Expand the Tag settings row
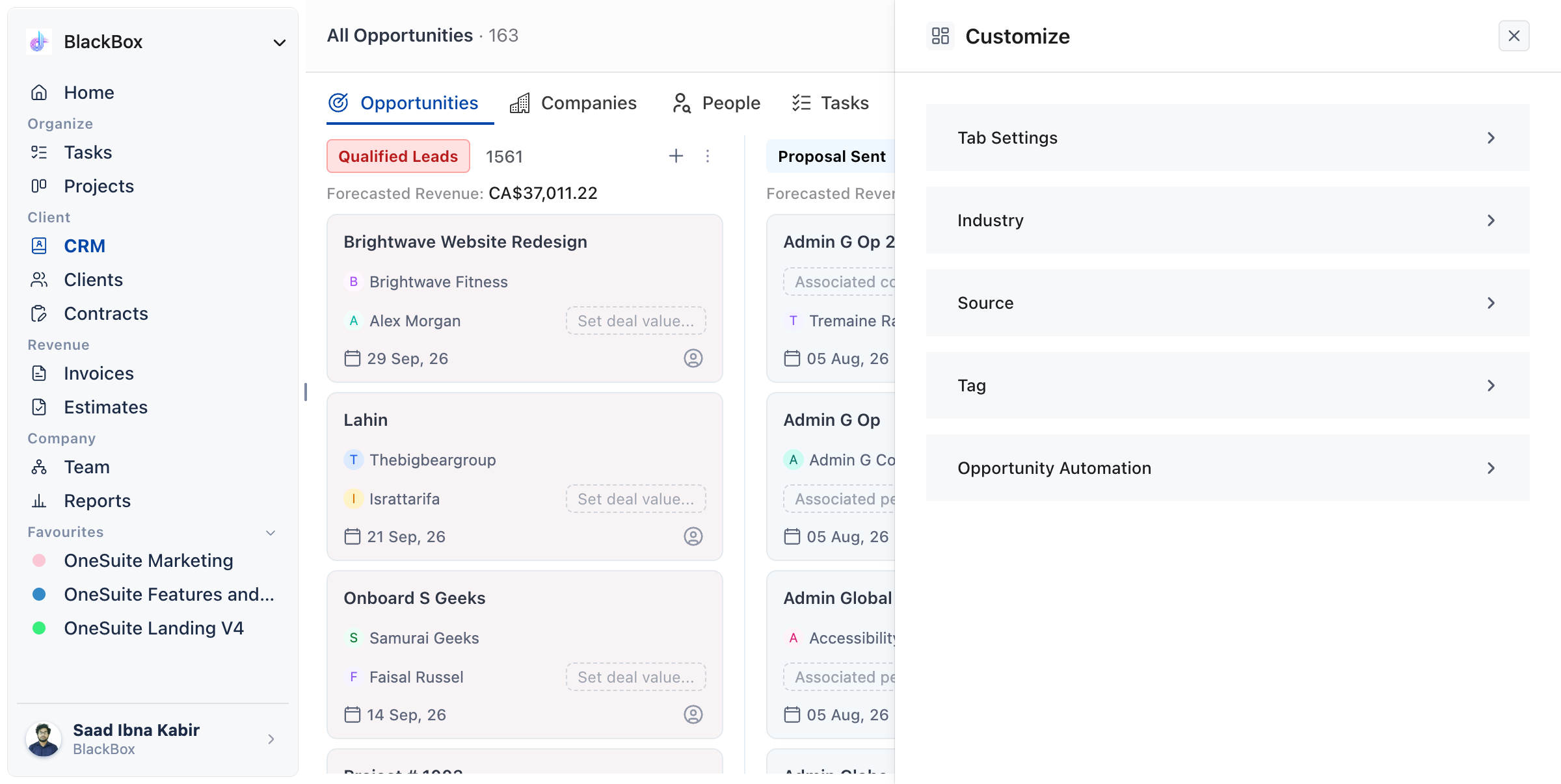Image resolution: width=1561 pixels, height=784 pixels. click(x=1227, y=385)
